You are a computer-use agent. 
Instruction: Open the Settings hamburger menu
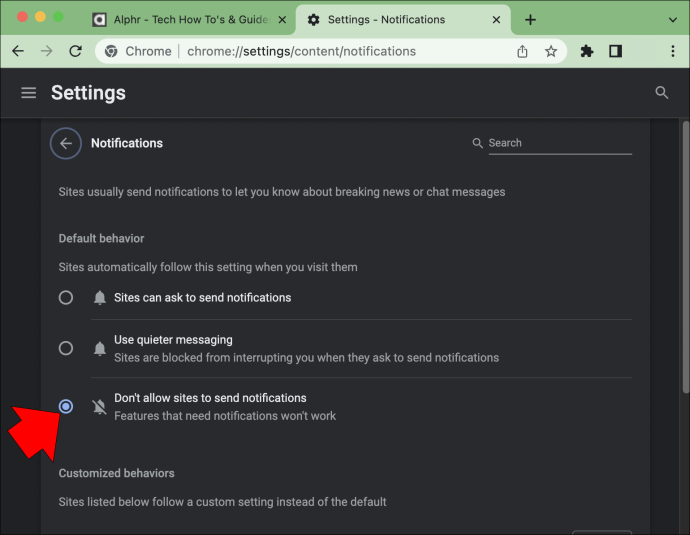(x=29, y=93)
